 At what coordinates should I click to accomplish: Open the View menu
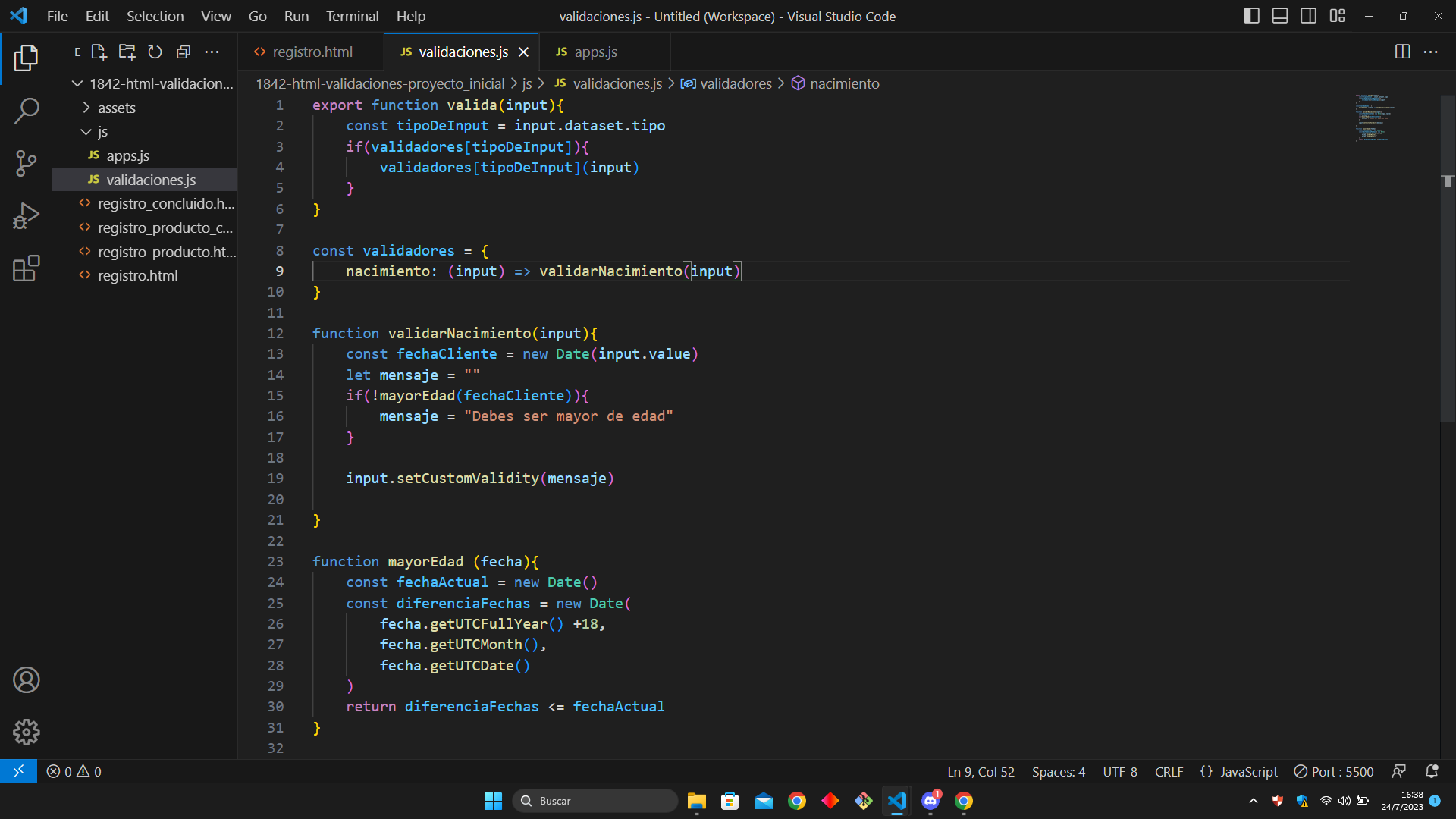[x=216, y=16]
